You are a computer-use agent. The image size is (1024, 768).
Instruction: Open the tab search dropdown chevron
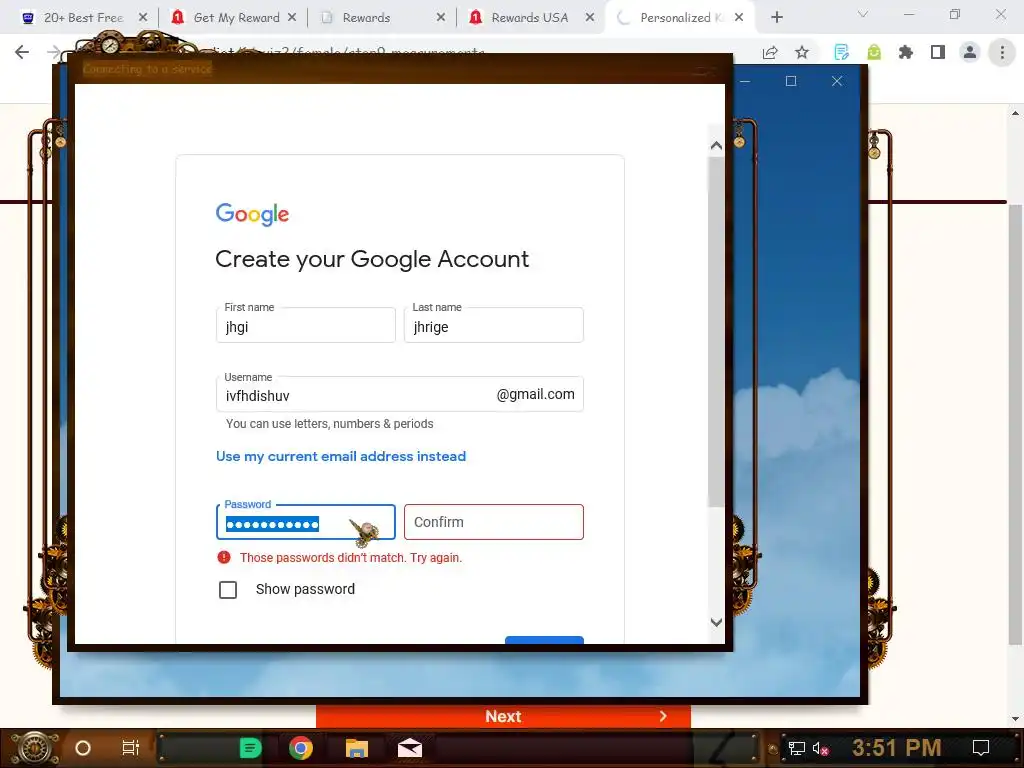coord(863,14)
